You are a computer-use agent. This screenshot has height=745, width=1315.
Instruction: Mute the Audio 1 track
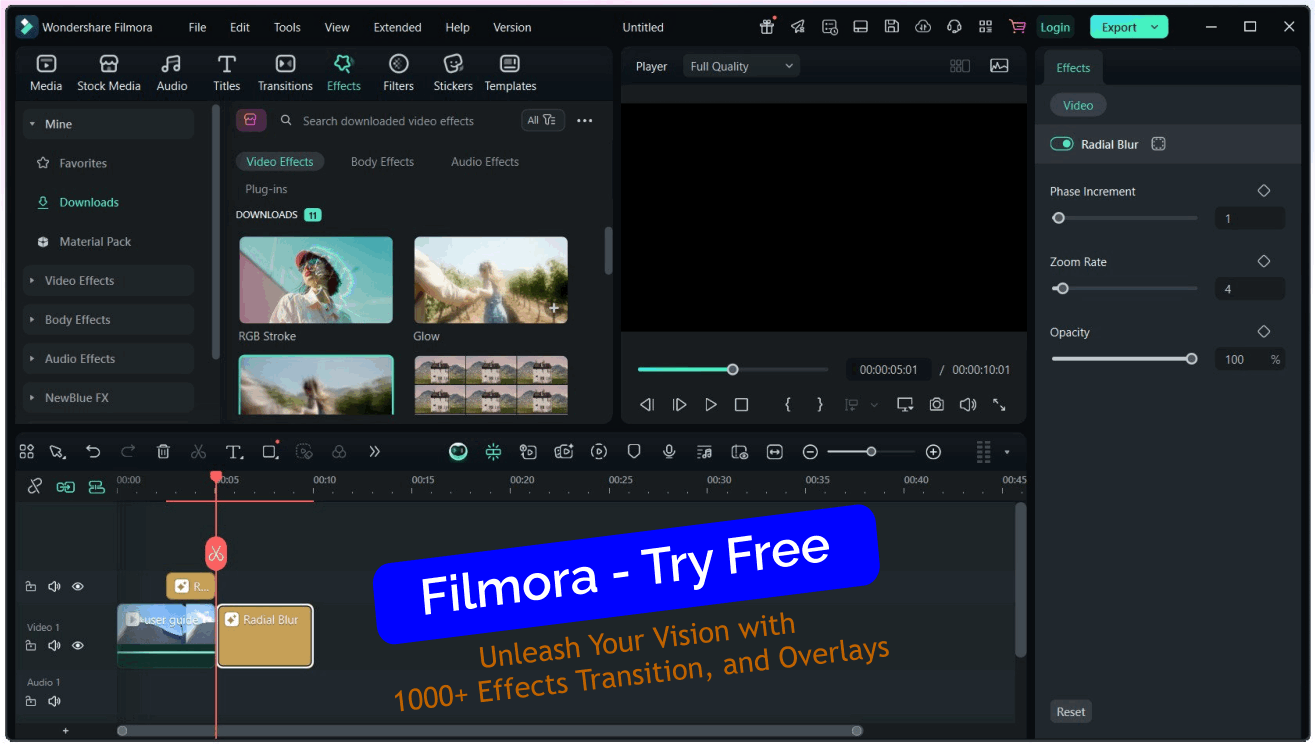pos(54,701)
